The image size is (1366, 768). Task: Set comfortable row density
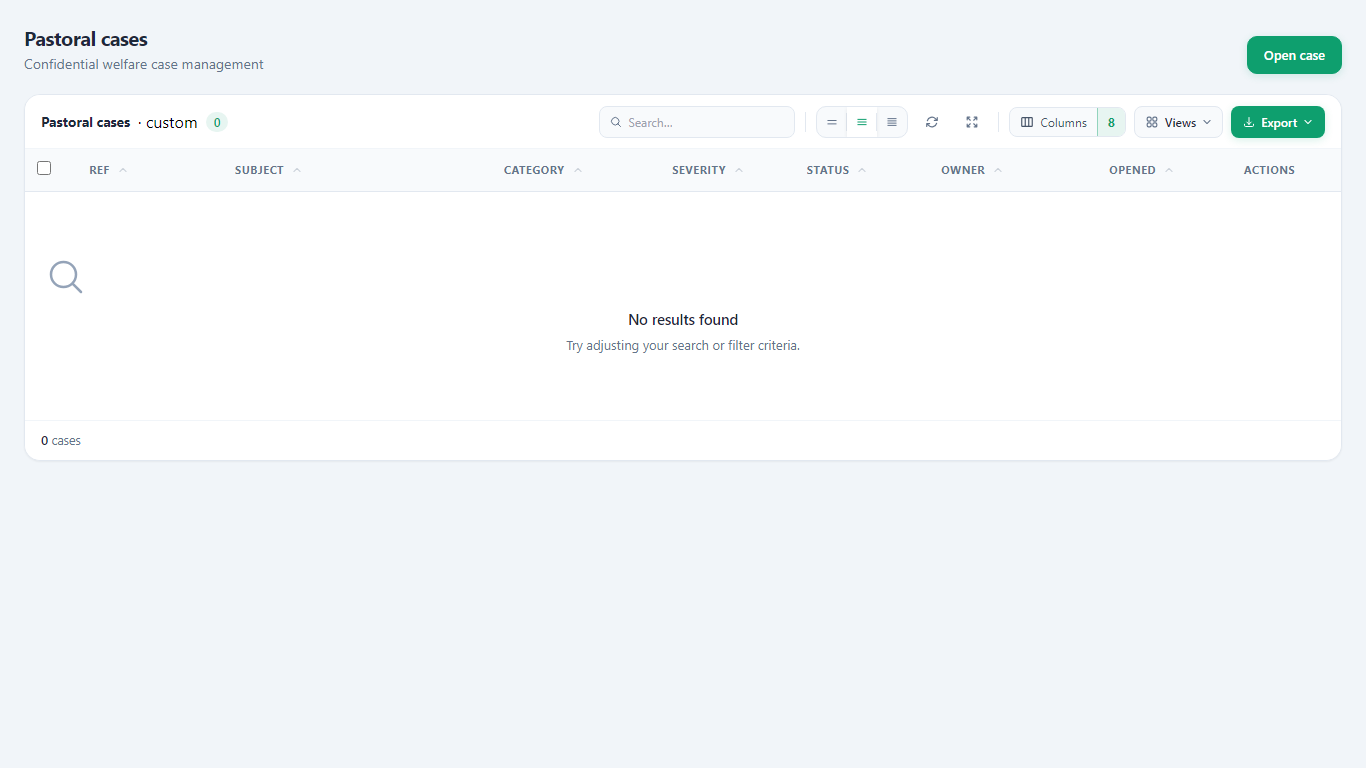click(892, 122)
